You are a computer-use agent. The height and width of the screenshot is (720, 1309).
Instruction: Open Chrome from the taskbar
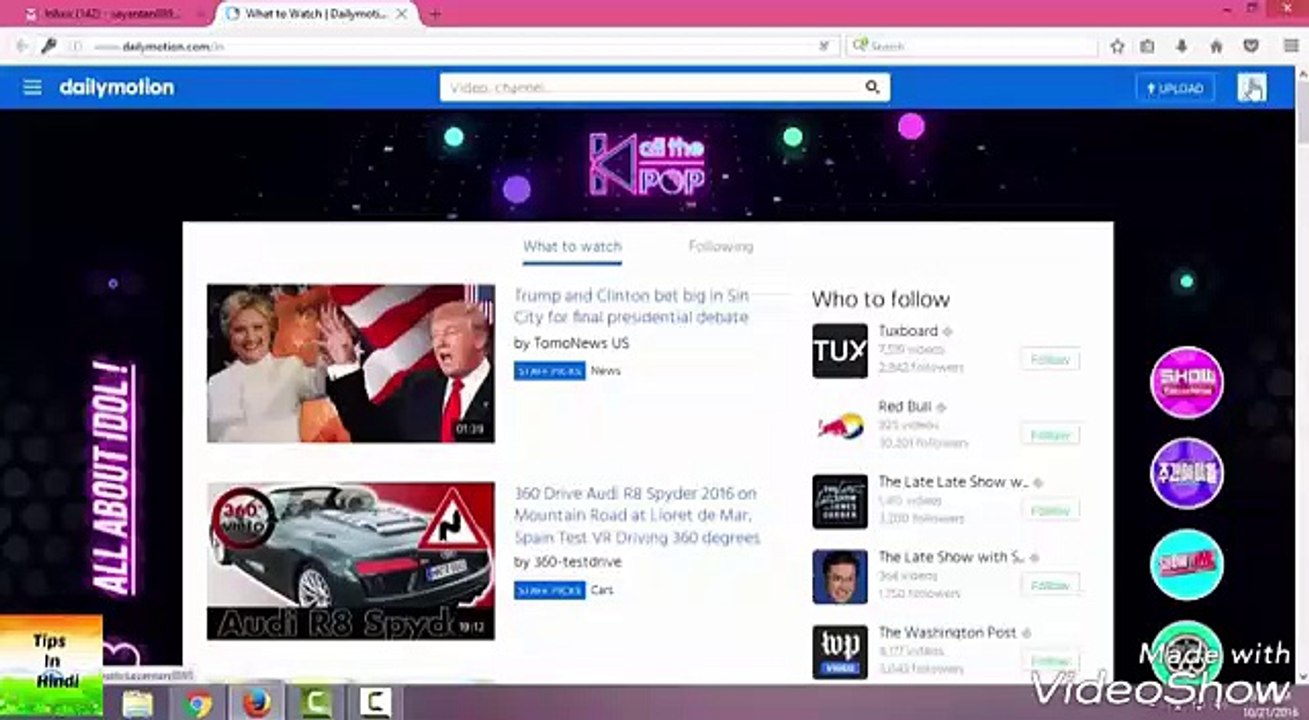click(197, 704)
